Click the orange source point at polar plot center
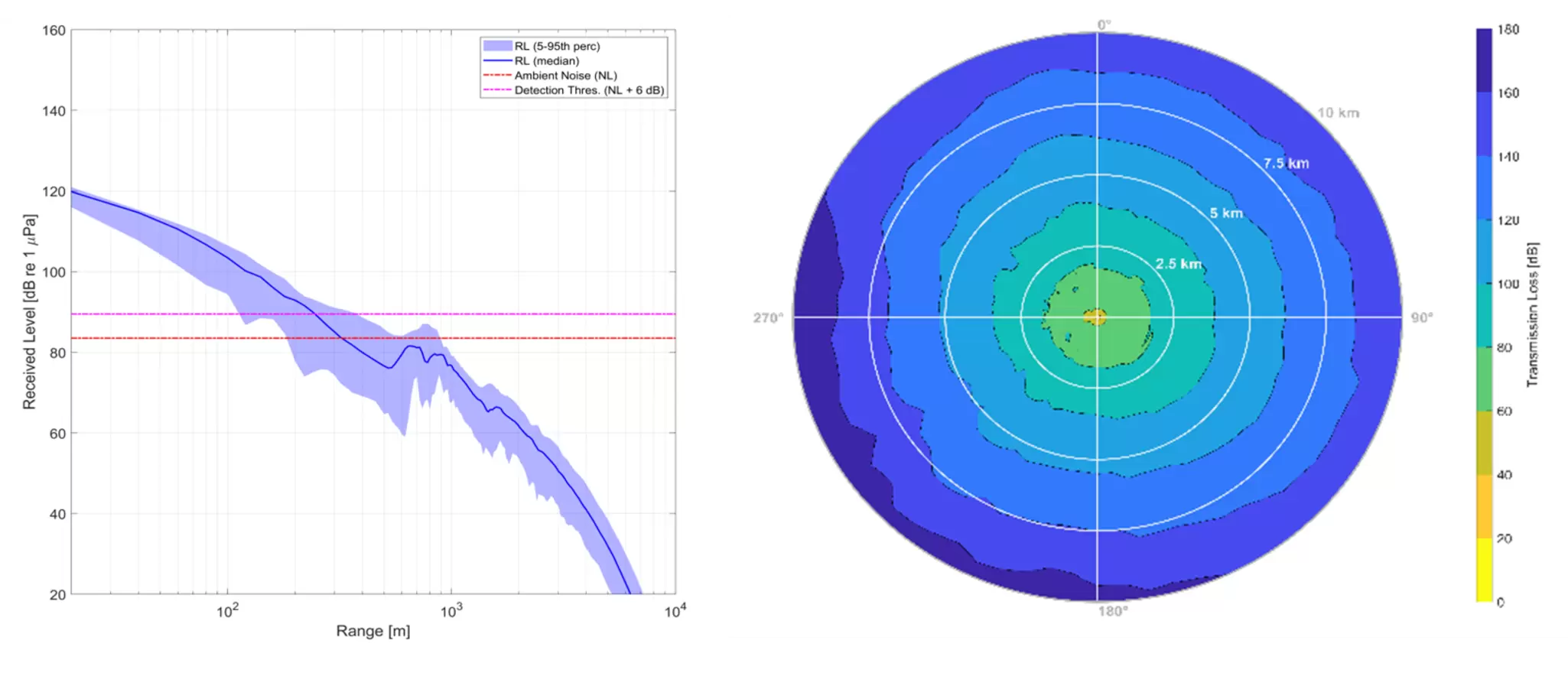The width and height of the screenshot is (1568, 673). (x=1096, y=317)
